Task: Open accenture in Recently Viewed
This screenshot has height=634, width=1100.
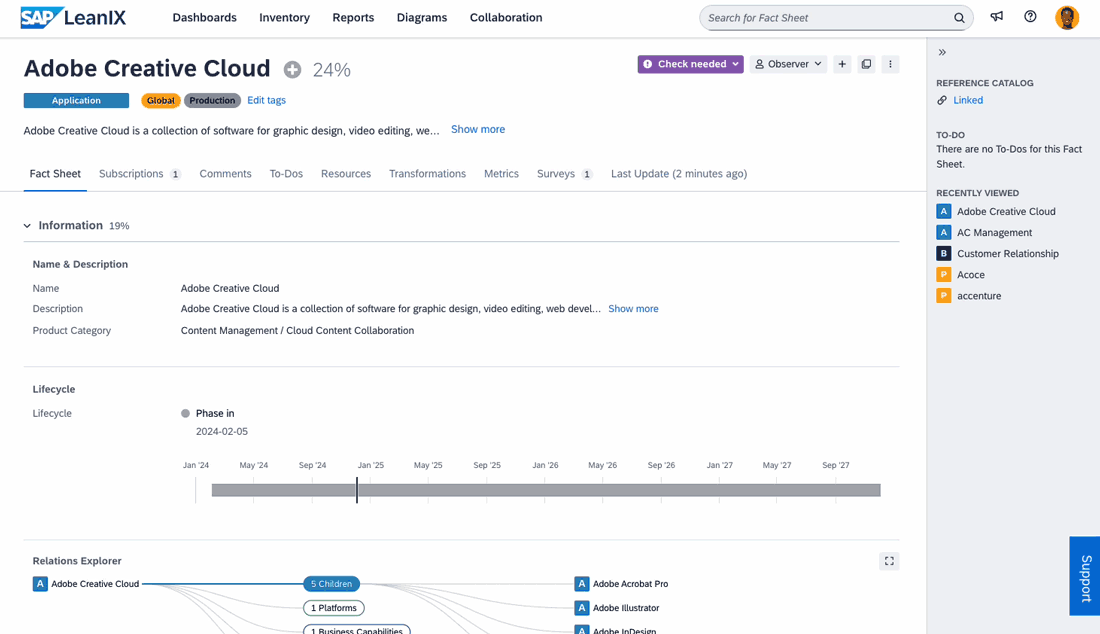Action: [x=979, y=295]
